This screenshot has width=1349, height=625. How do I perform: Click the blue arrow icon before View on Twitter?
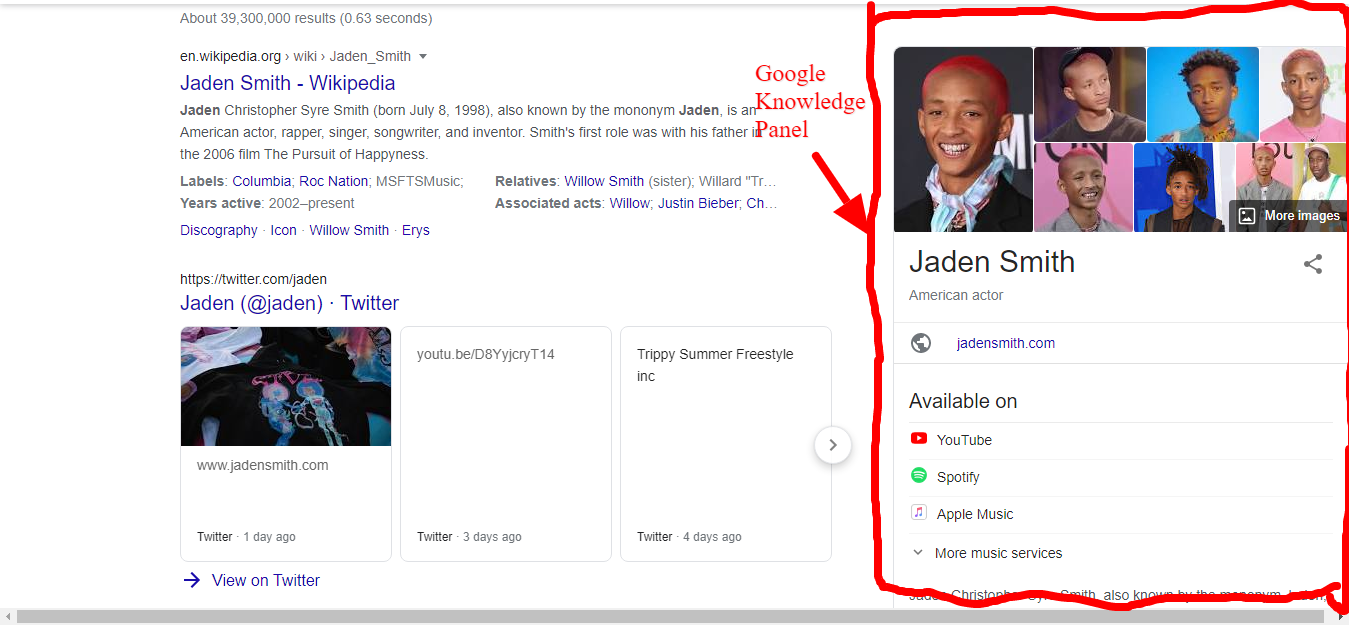click(x=192, y=580)
